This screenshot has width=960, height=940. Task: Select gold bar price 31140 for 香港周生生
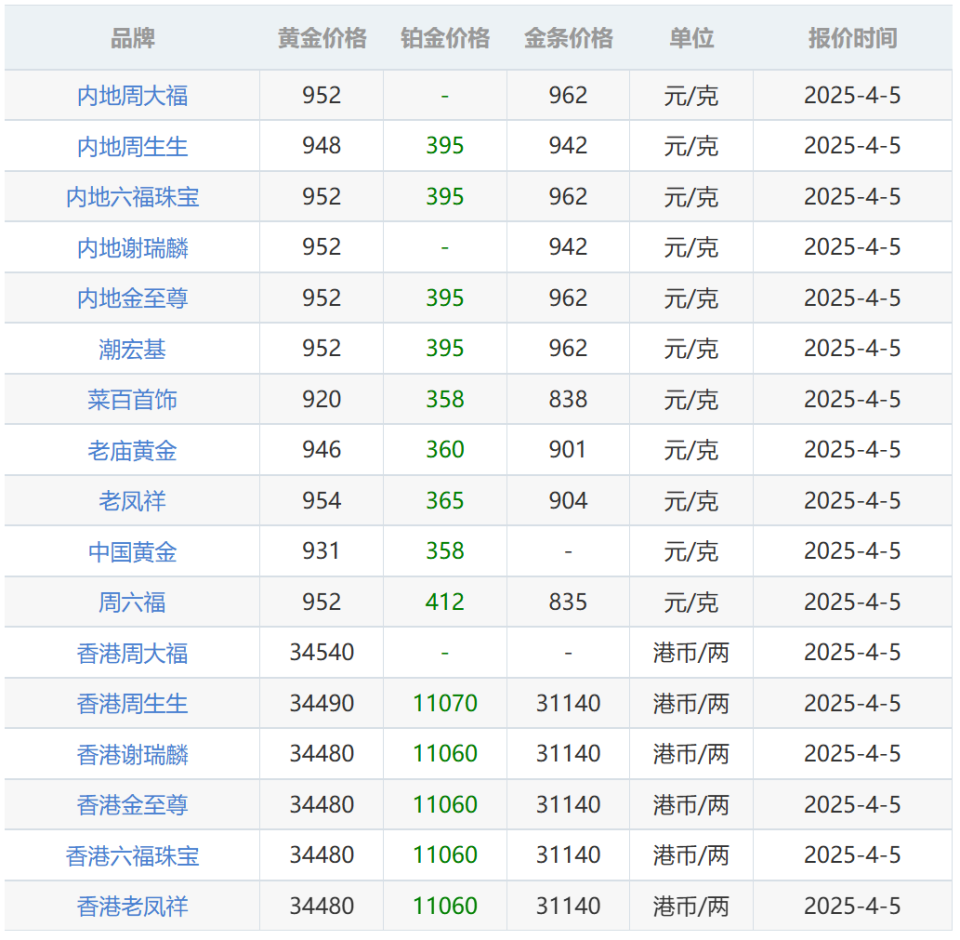tap(568, 703)
